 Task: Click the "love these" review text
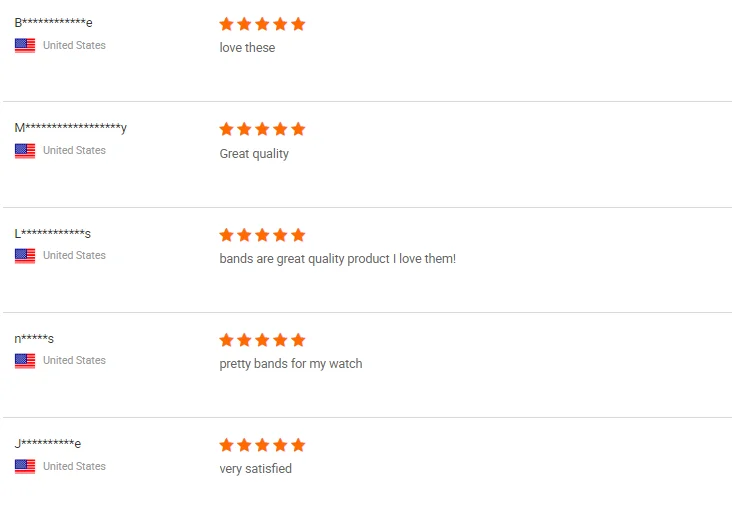[x=247, y=48]
